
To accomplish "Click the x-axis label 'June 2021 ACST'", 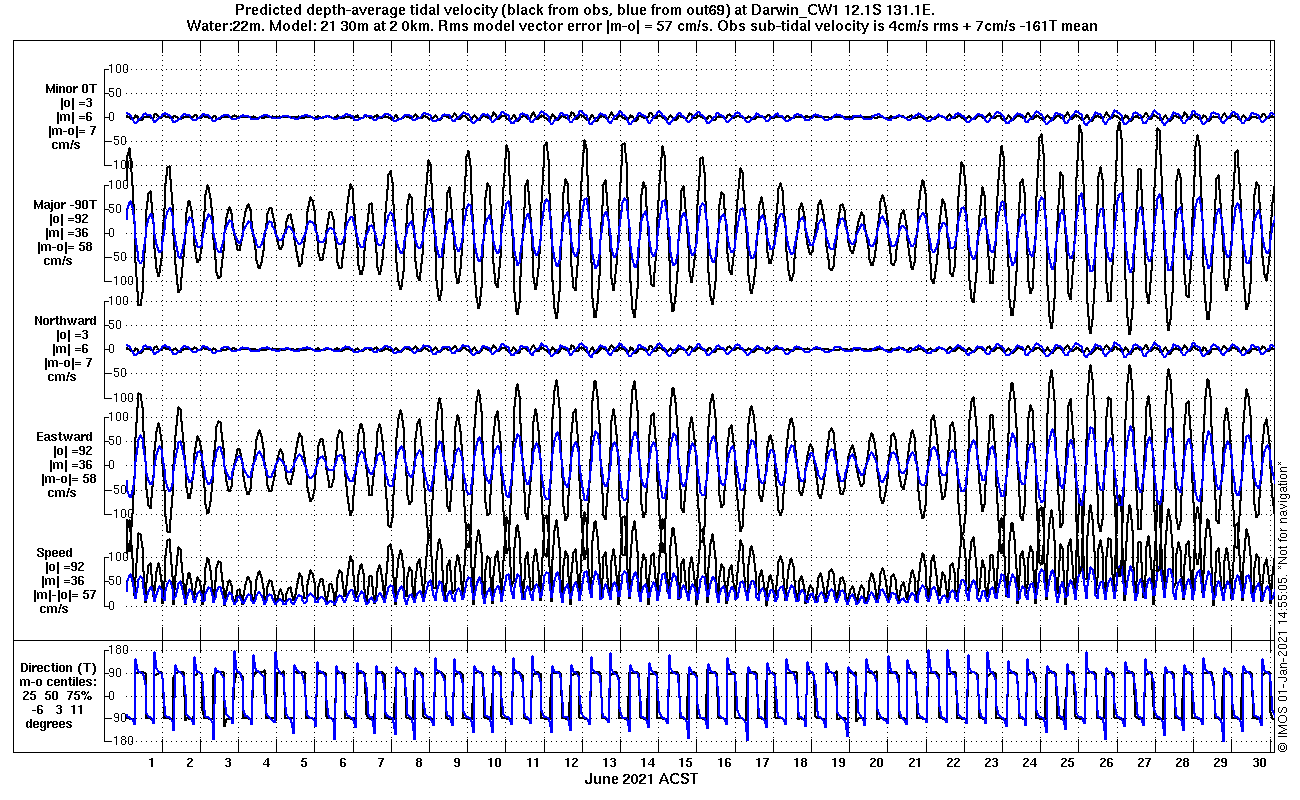I will [641, 779].
